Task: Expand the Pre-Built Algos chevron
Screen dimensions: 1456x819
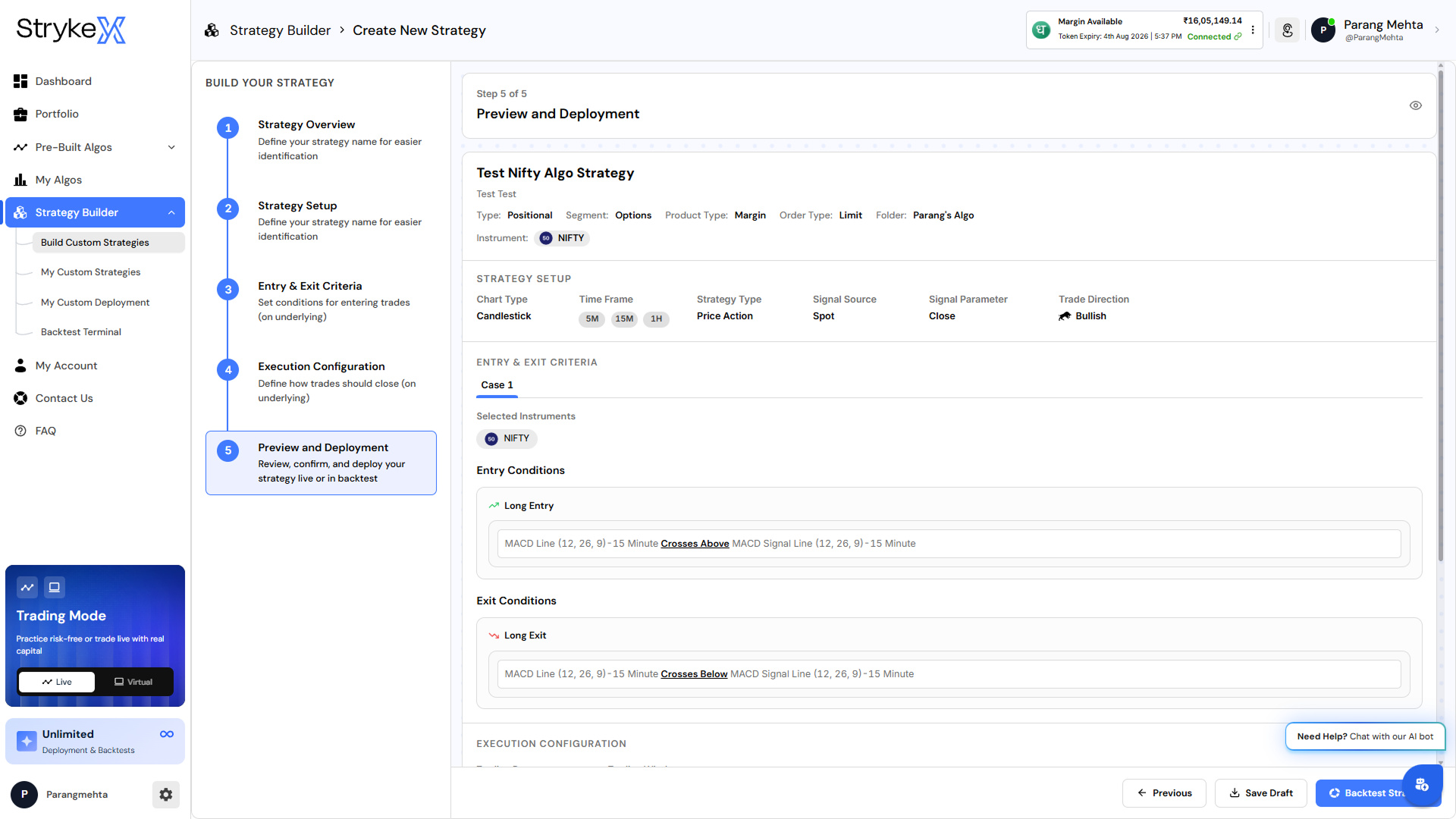Action: pyautogui.click(x=171, y=147)
